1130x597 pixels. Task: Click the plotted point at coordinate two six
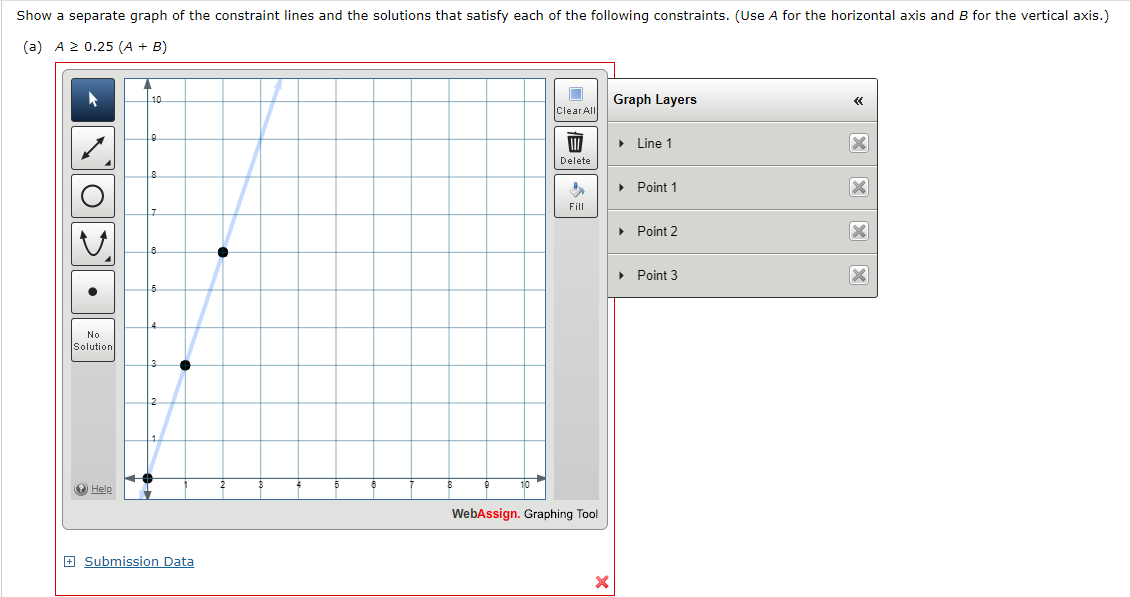tap(222, 251)
